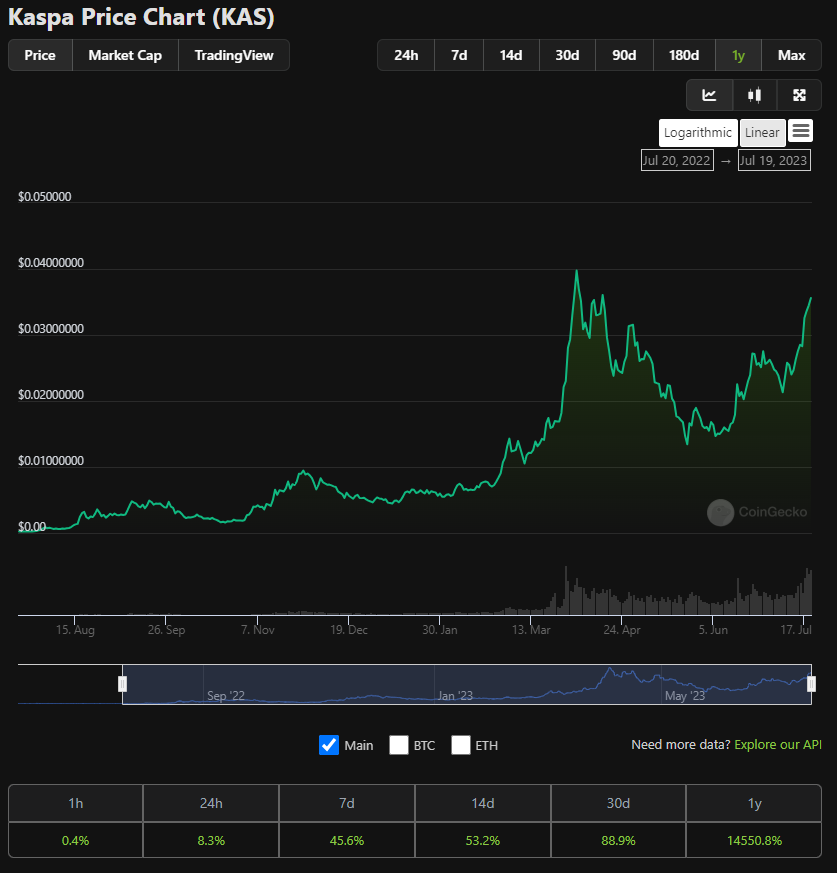The image size is (837, 873).
Task: Switch to line chart view icon
Action: point(709,95)
